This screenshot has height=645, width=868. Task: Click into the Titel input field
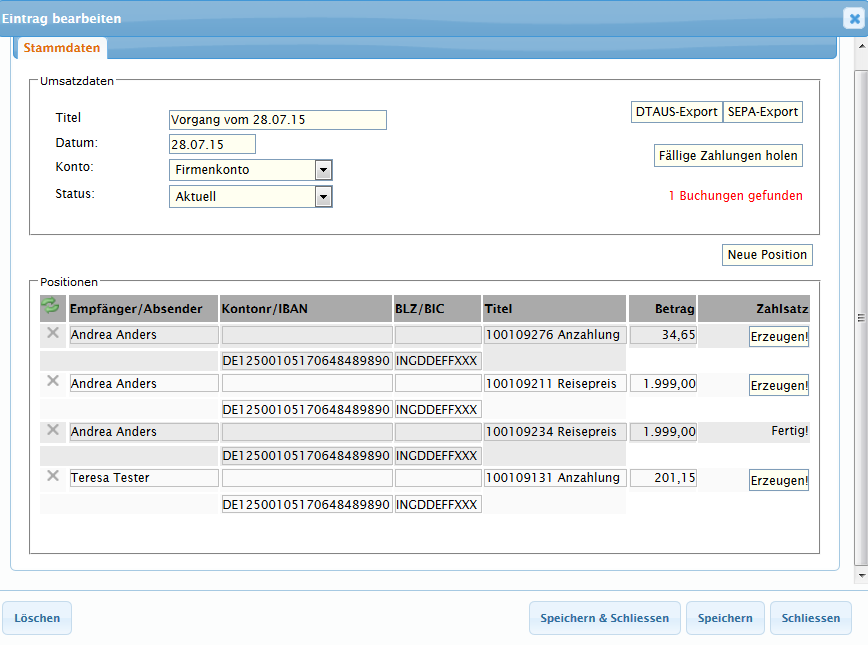pyautogui.click(x=277, y=120)
